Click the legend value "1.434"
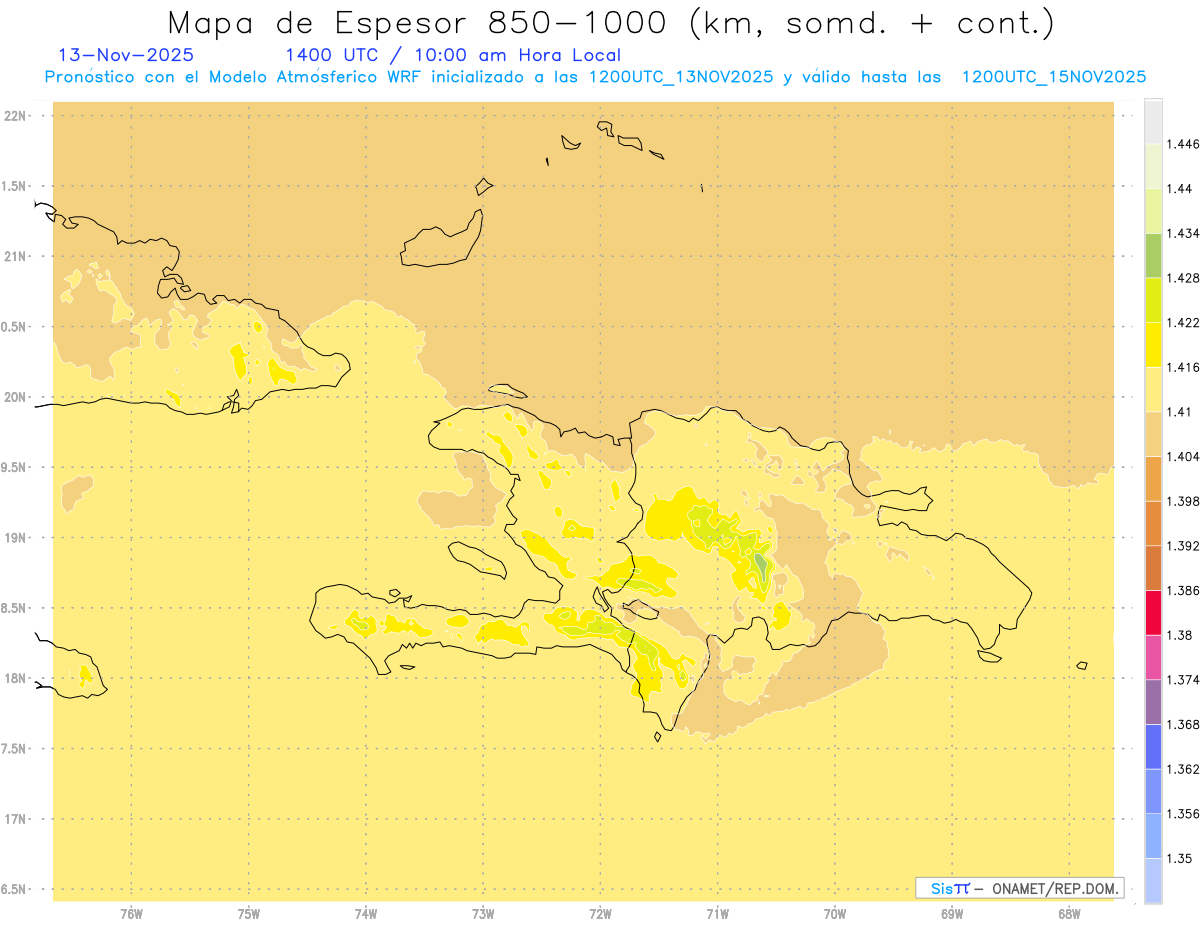The height and width of the screenshot is (927, 1200). tap(1183, 233)
